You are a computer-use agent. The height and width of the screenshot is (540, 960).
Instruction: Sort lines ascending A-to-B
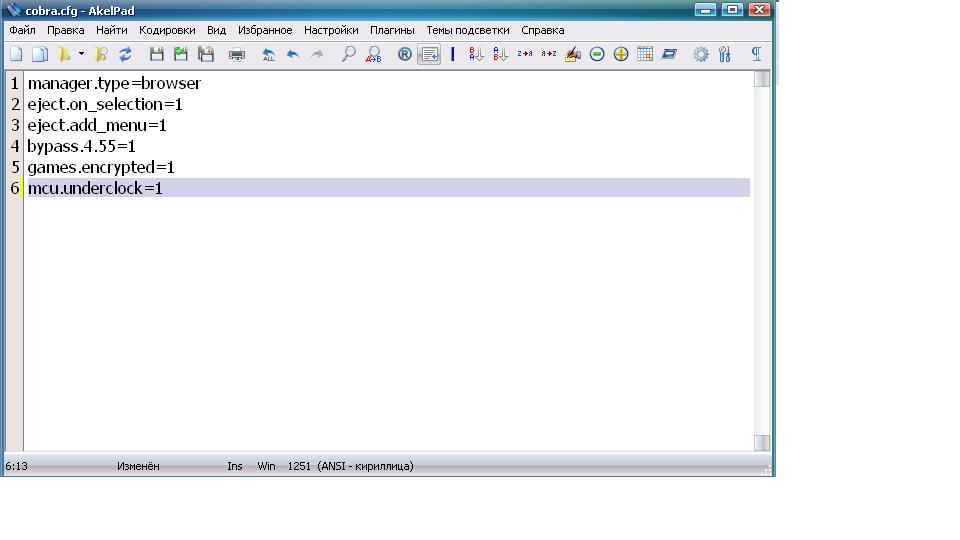point(500,54)
